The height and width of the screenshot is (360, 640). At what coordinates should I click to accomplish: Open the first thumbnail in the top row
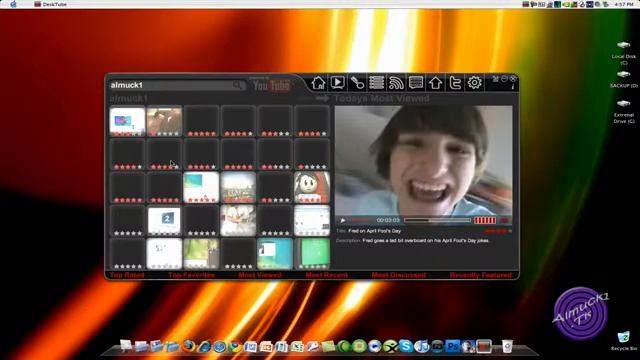pos(127,121)
